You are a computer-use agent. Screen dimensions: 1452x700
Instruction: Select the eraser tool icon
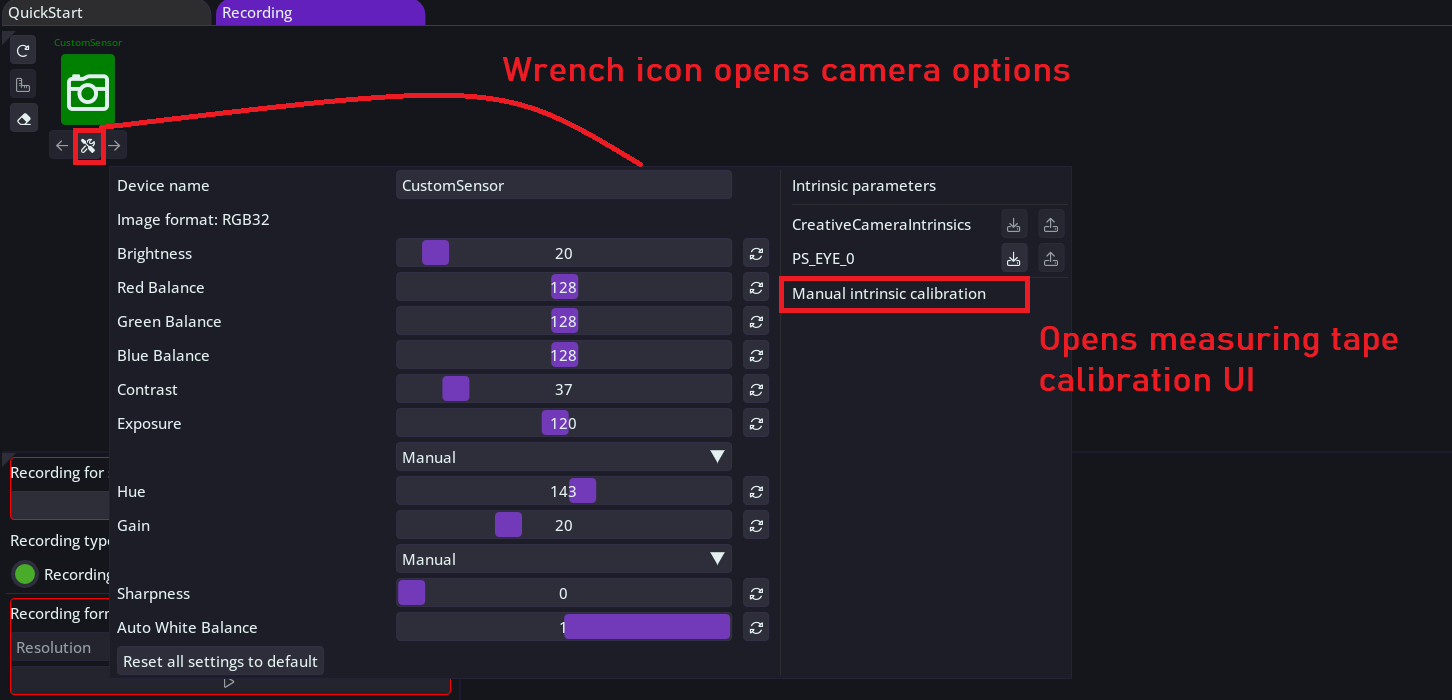coord(24,118)
